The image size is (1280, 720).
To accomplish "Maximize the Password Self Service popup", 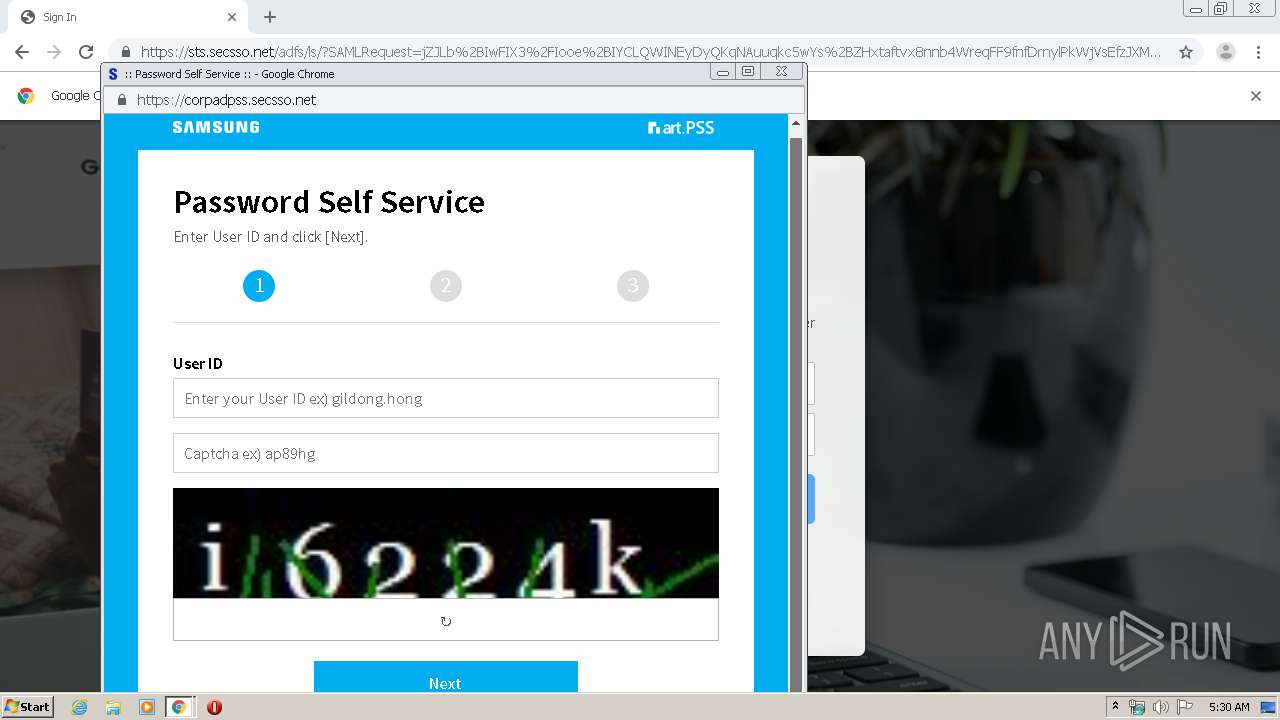I will click(x=748, y=72).
